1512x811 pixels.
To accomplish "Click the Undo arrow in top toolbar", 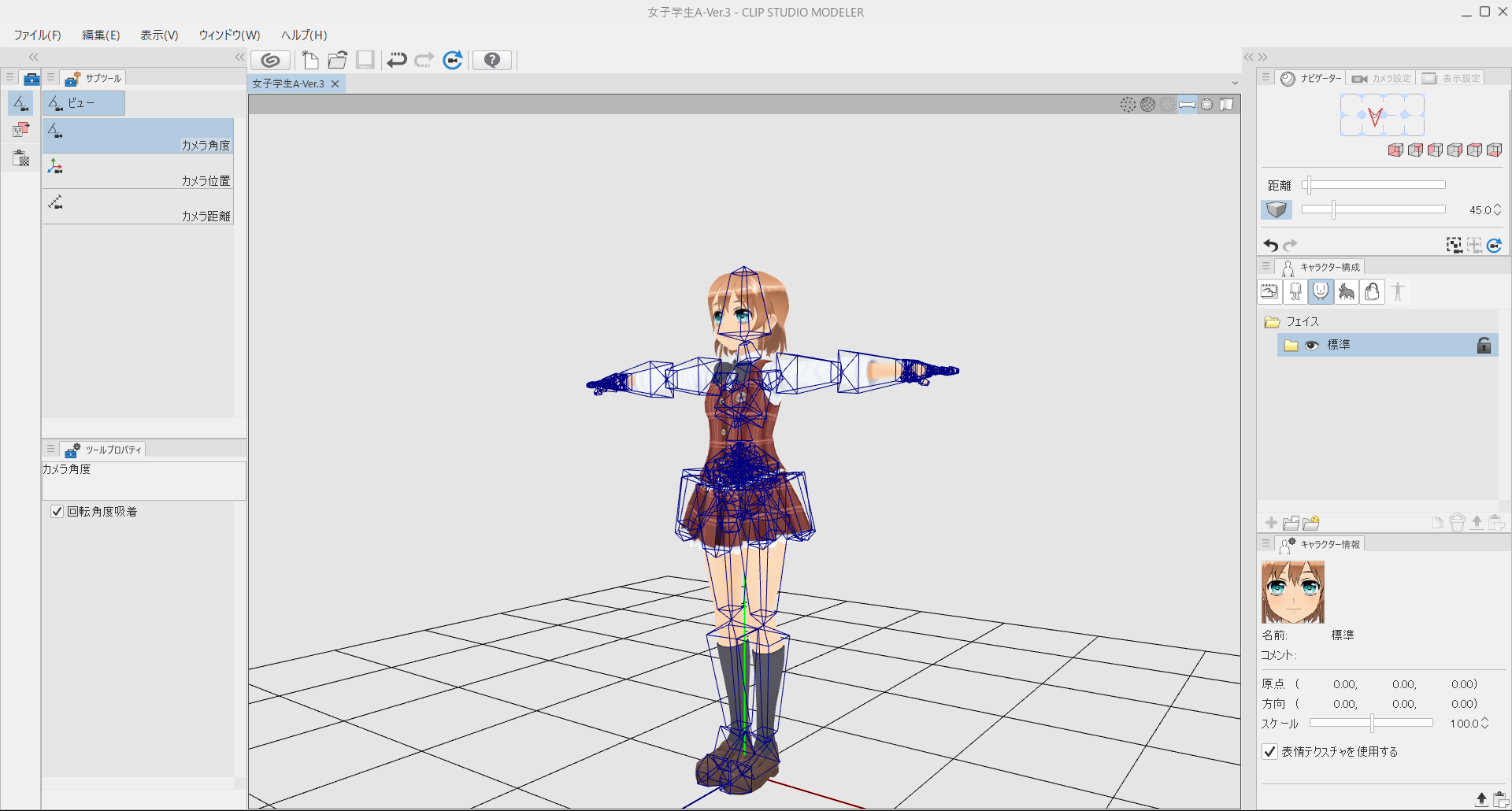I will point(397,60).
